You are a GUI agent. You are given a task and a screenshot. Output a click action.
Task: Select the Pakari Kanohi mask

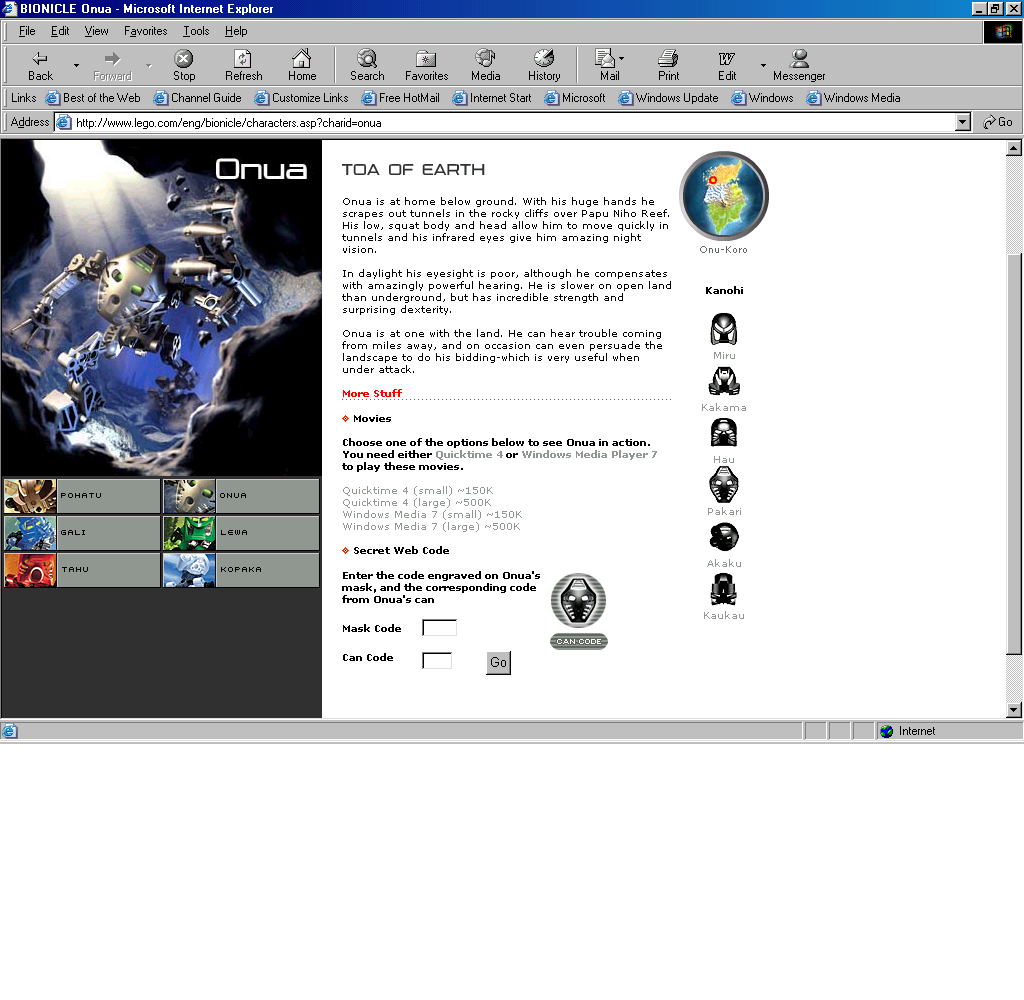[x=724, y=485]
